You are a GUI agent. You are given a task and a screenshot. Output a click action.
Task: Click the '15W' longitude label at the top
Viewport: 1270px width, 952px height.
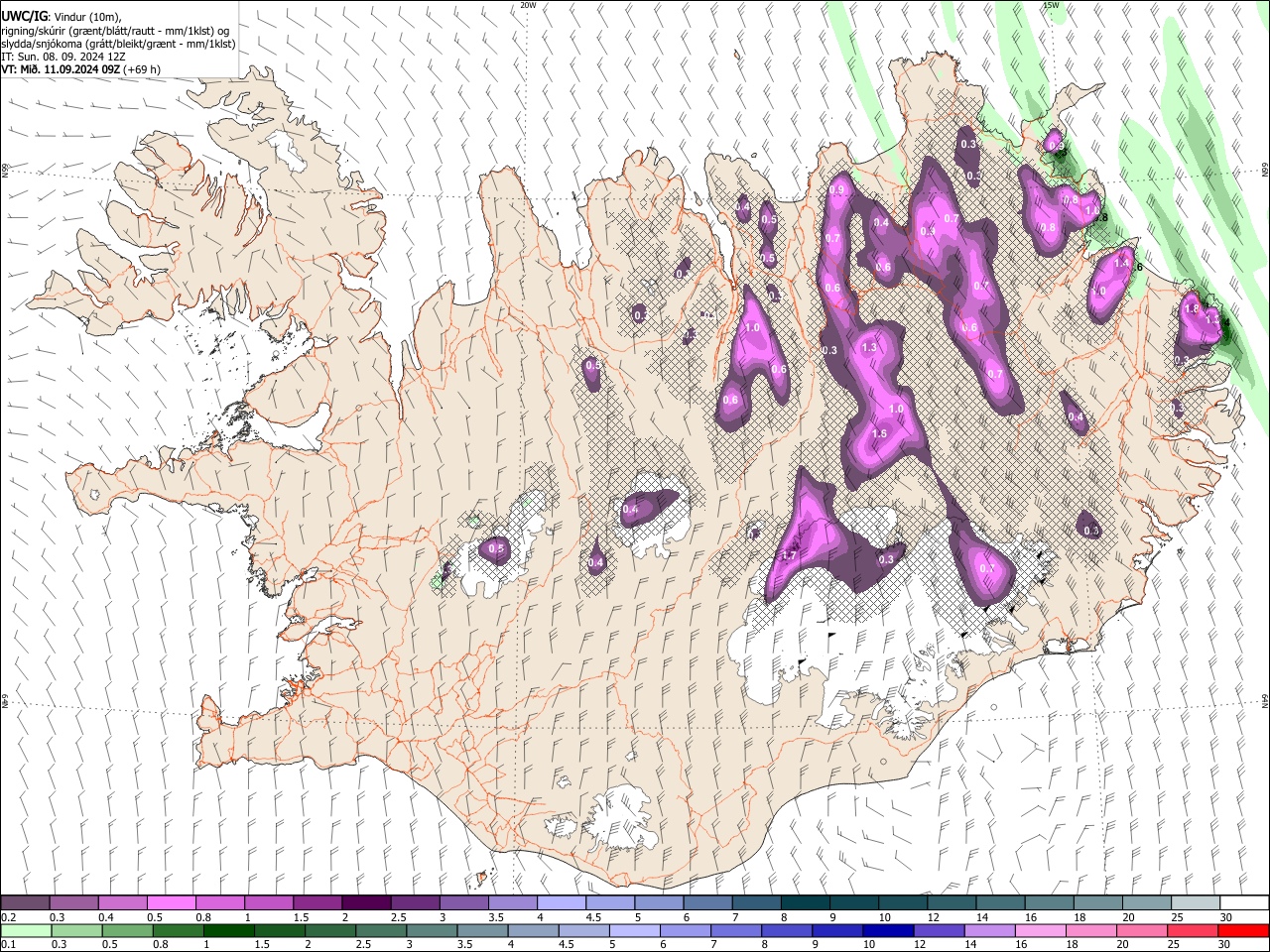[x=1050, y=5]
